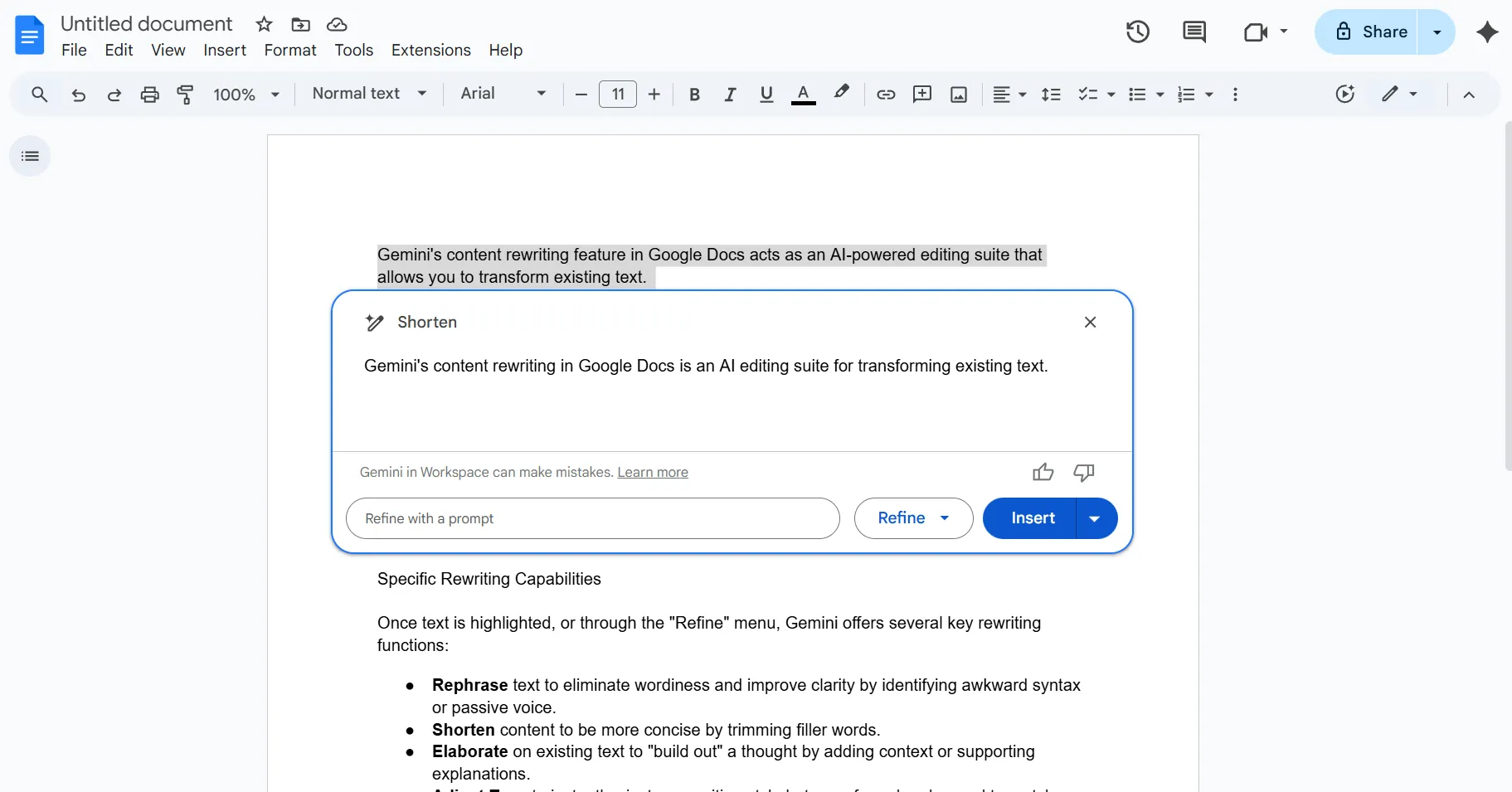Open the Format menu
This screenshot has width=1512, height=792.
pyautogui.click(x=290, y=51)
